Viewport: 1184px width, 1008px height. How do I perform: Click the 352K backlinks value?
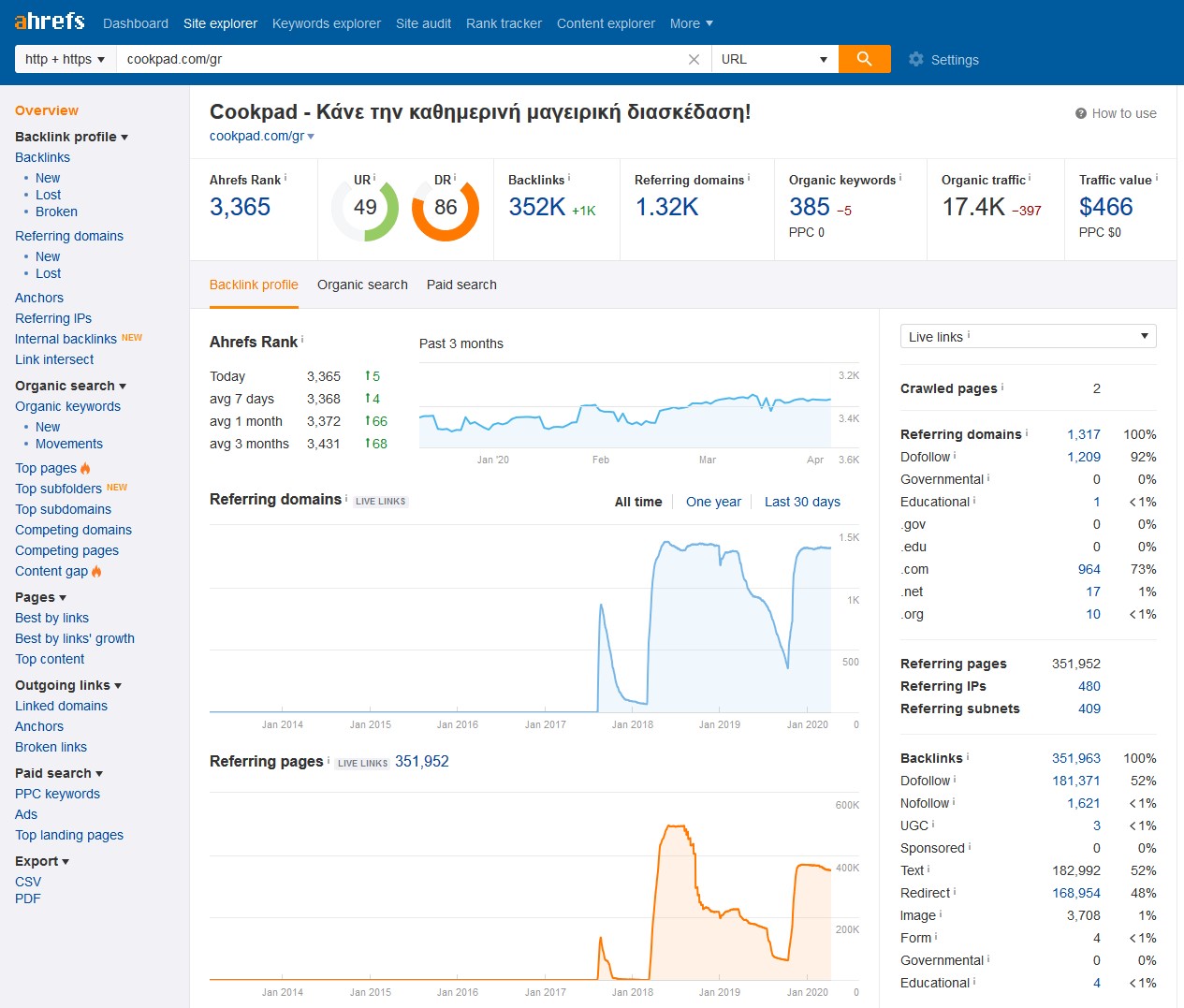536,207
